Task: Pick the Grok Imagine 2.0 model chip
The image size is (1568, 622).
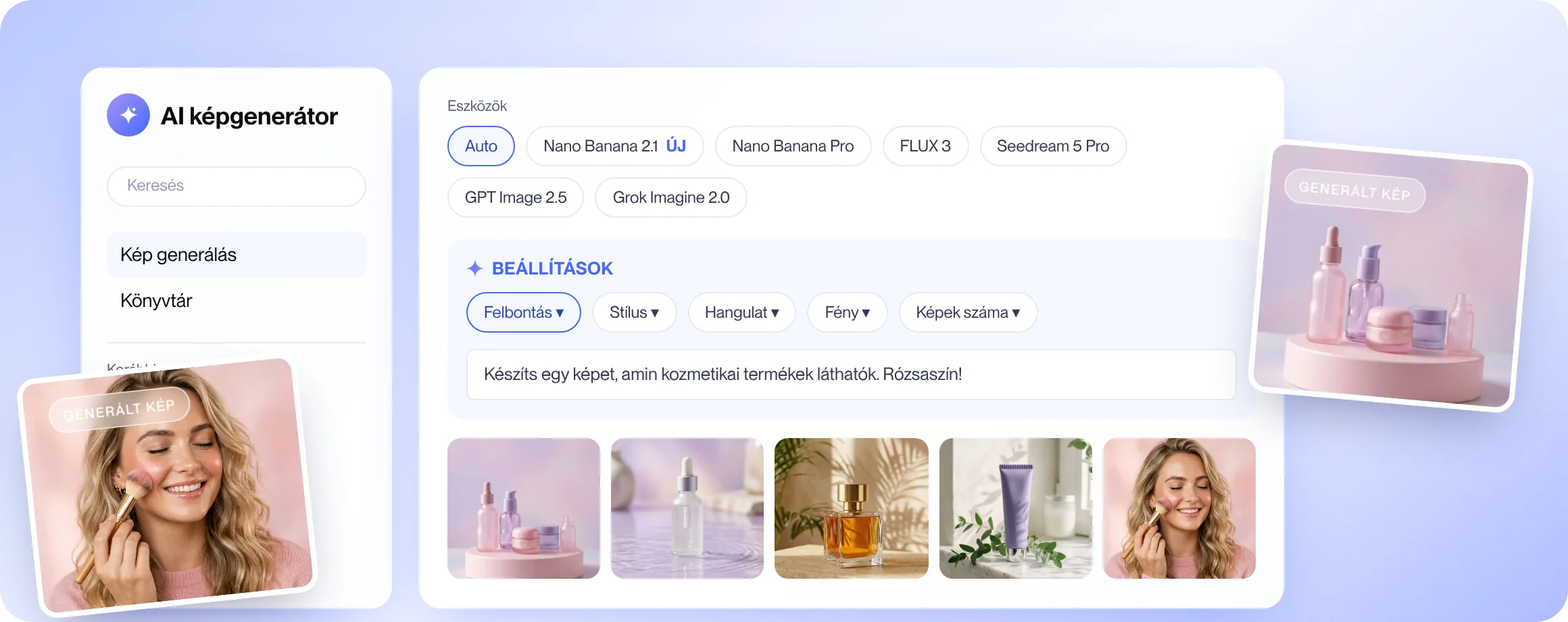Action: coord(671,197)
